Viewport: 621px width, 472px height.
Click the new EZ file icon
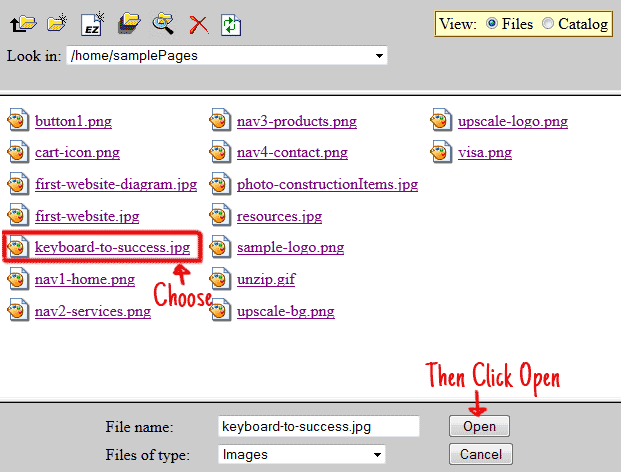pos(93,22)
